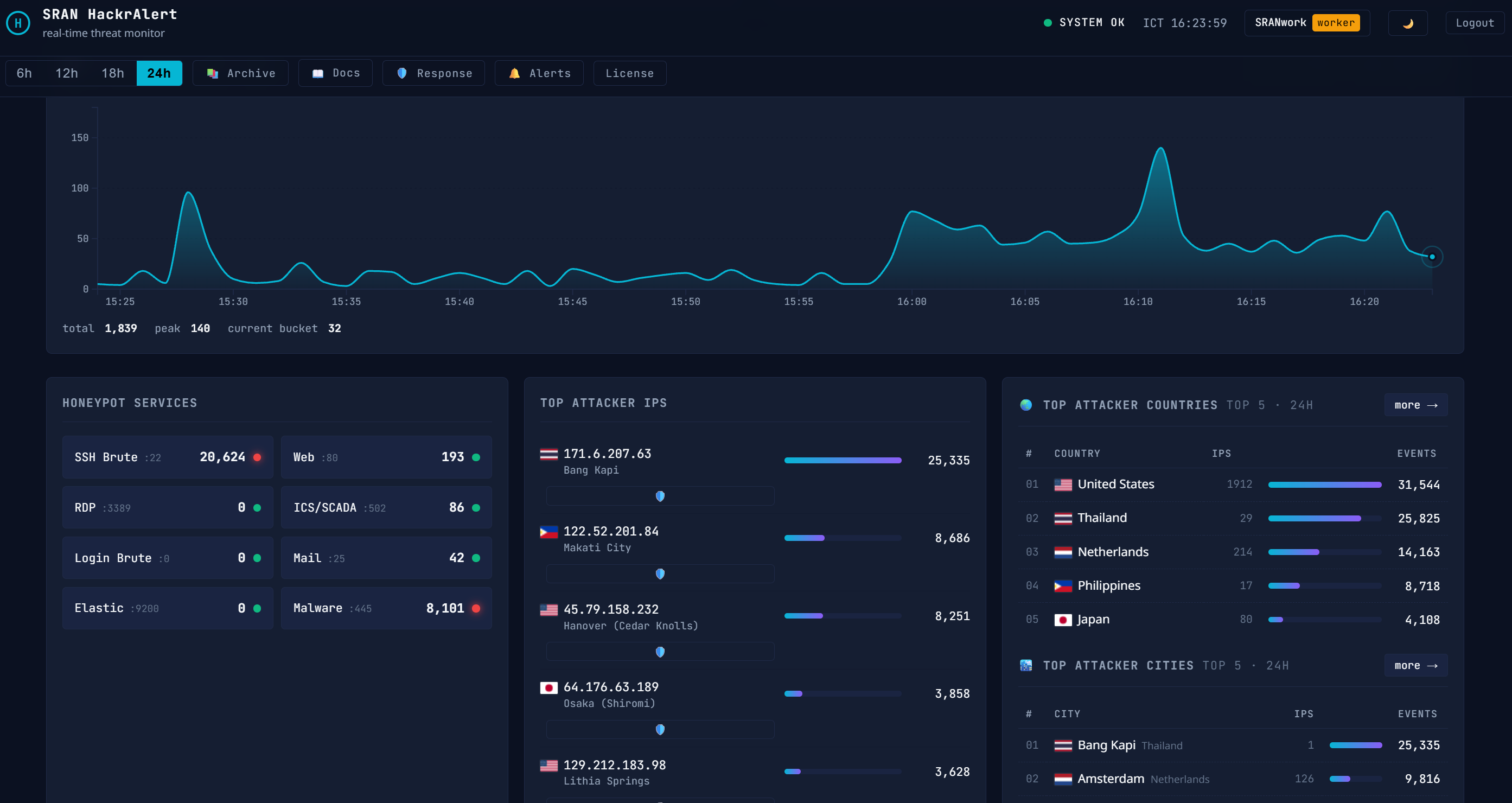Open the Archive panel icon
This screenshot has width=1512, height=803.
click(213, 73)
